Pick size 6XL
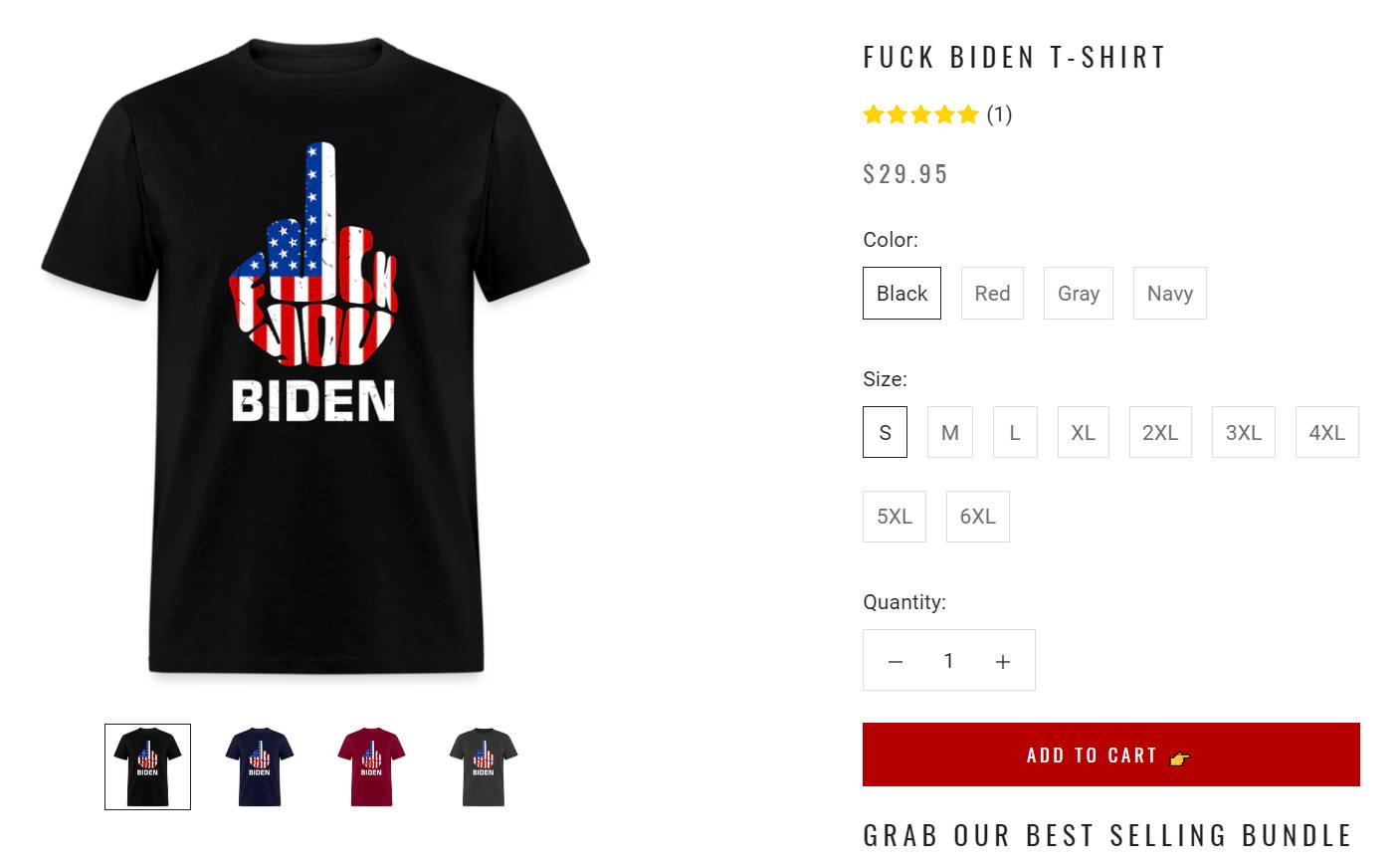This screenshot has width=1400, height=865. tap(977, 517)
